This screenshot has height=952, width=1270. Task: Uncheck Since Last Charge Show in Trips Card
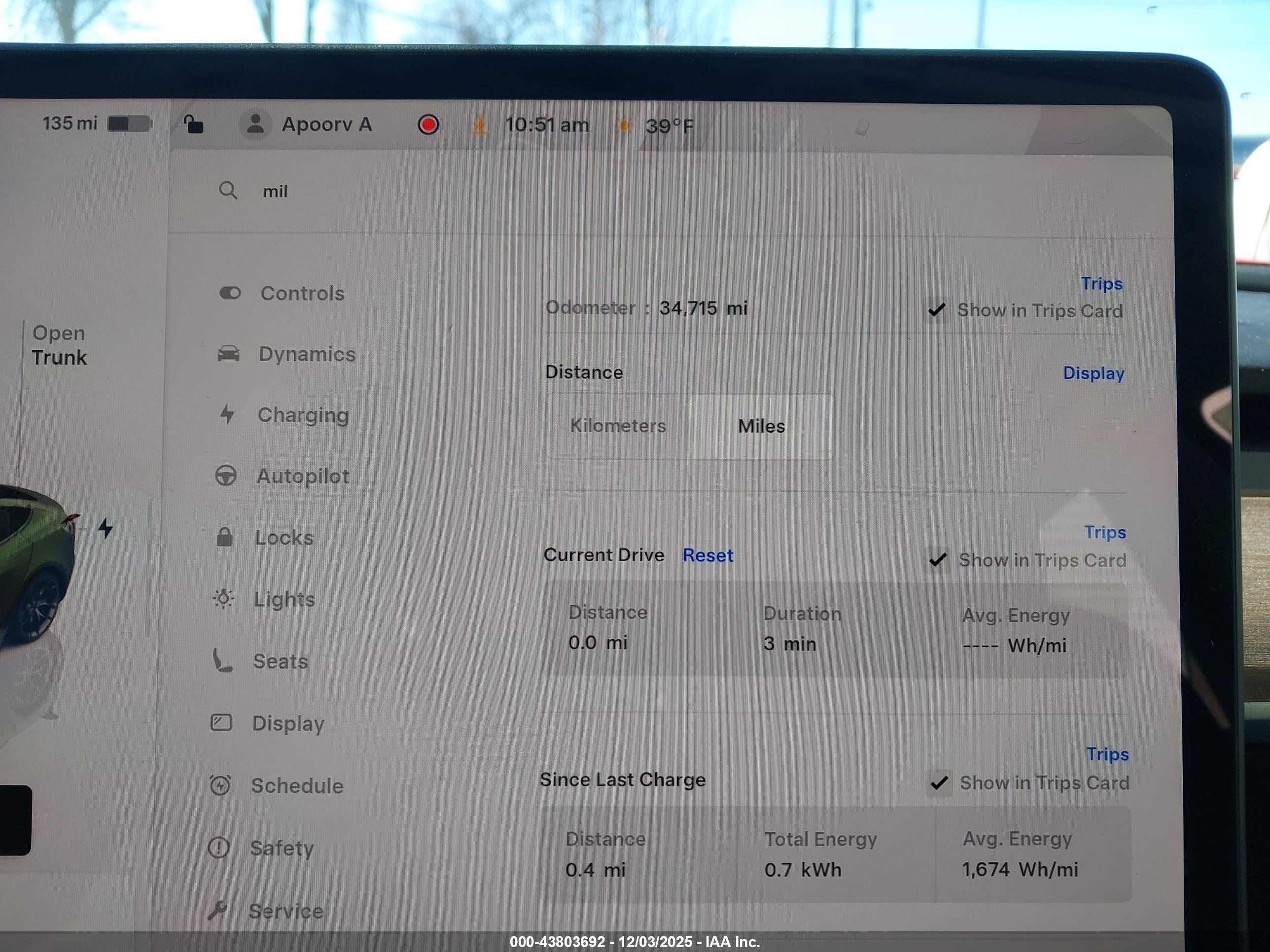939,782
